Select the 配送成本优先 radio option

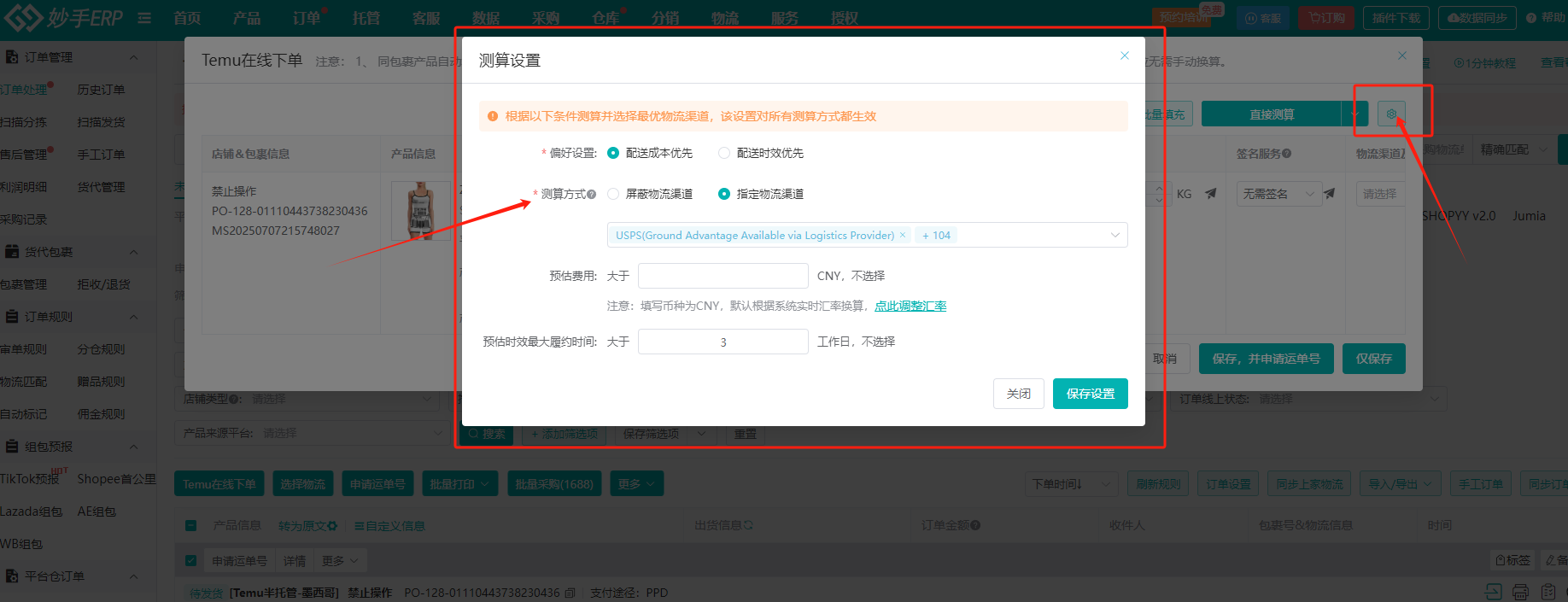click(x=613, y=153)
